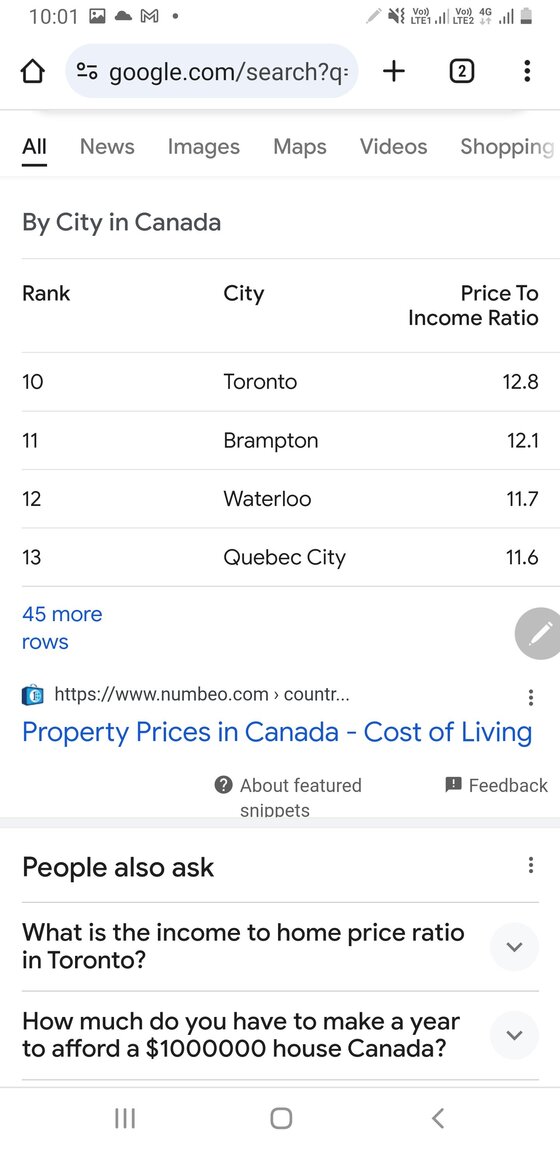The height and width of the screenshot is (1152, 560).
Task: Tap the Android recent apps button
Action: pyautogui.click(x=126, y=1118)
